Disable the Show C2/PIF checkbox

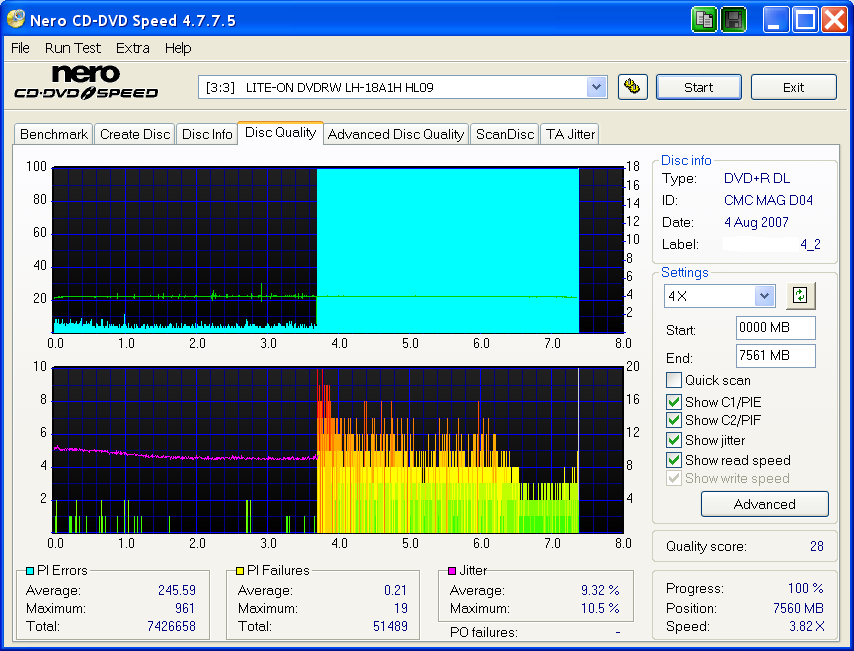pos(673,419)
